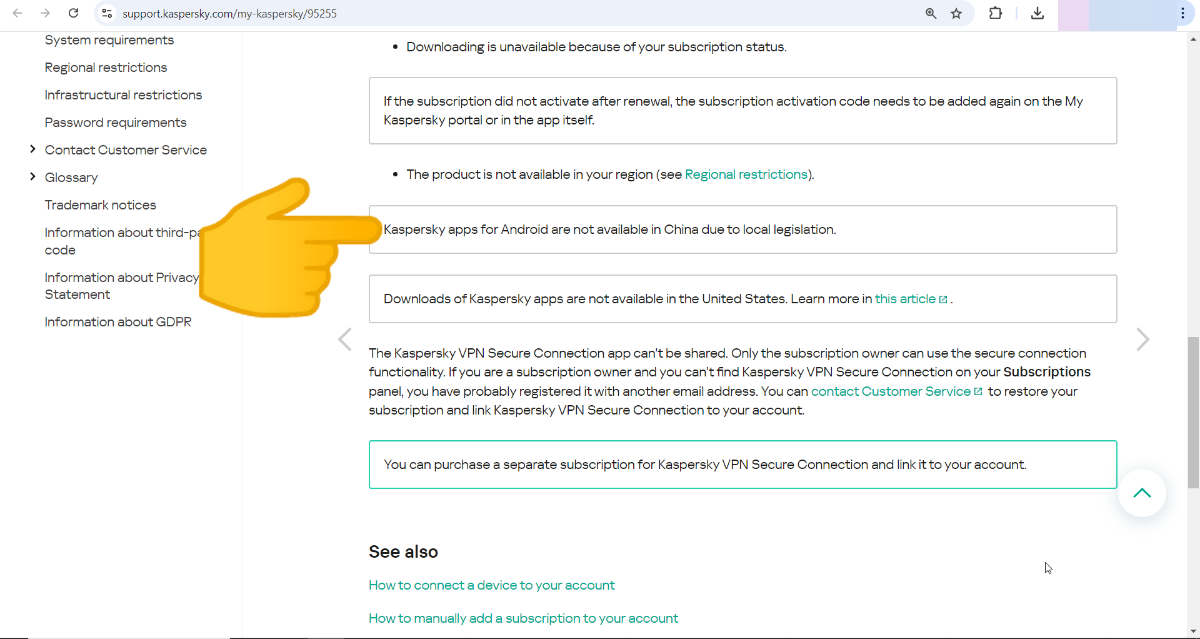Image resolution: width=1200 pixels, height=639 pixels.
Task: Open Information about GDPR in sidebar
Action: coord(118,322)
